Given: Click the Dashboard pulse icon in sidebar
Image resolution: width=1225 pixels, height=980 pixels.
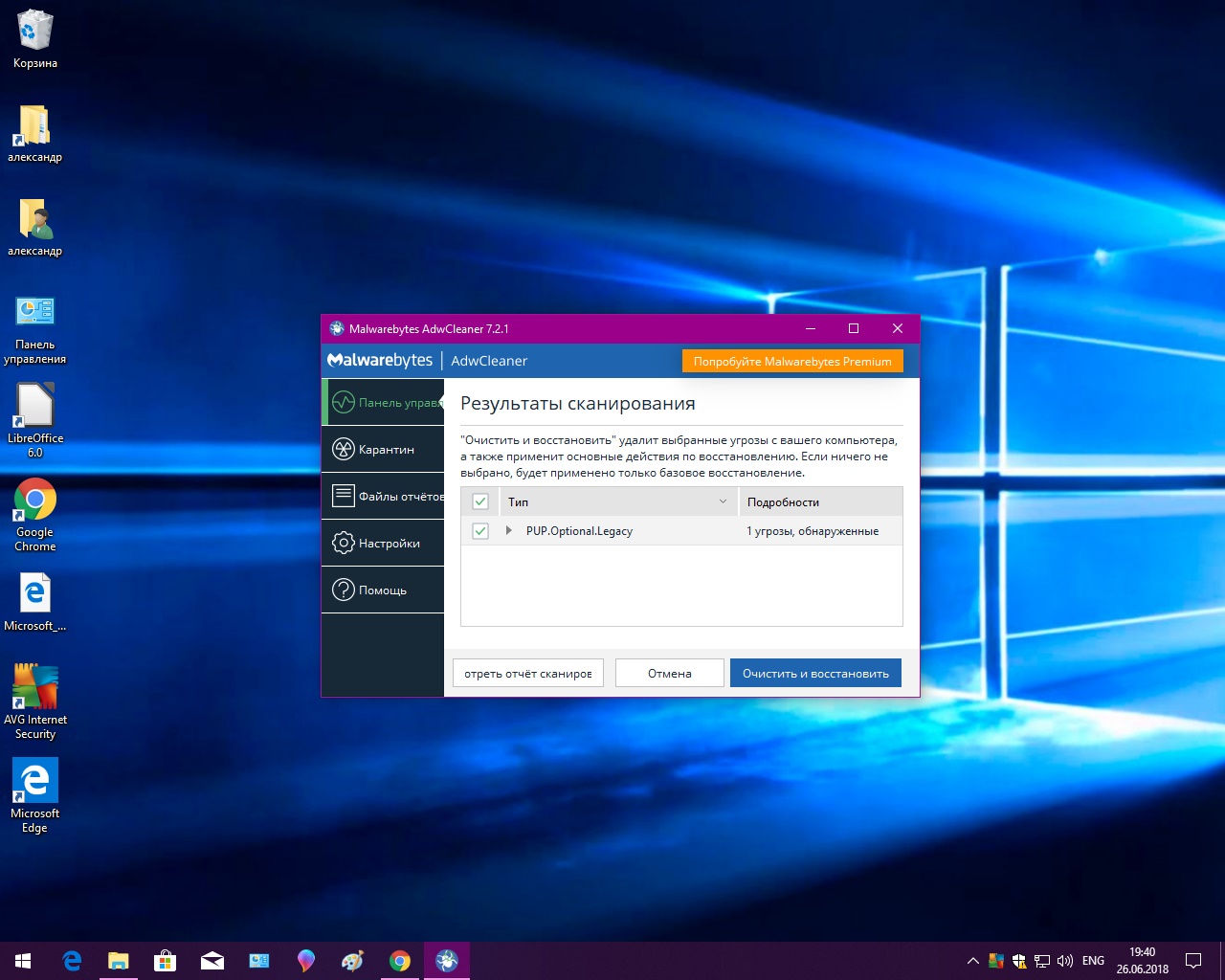Looking at the screenshot, I should point(344,403).
